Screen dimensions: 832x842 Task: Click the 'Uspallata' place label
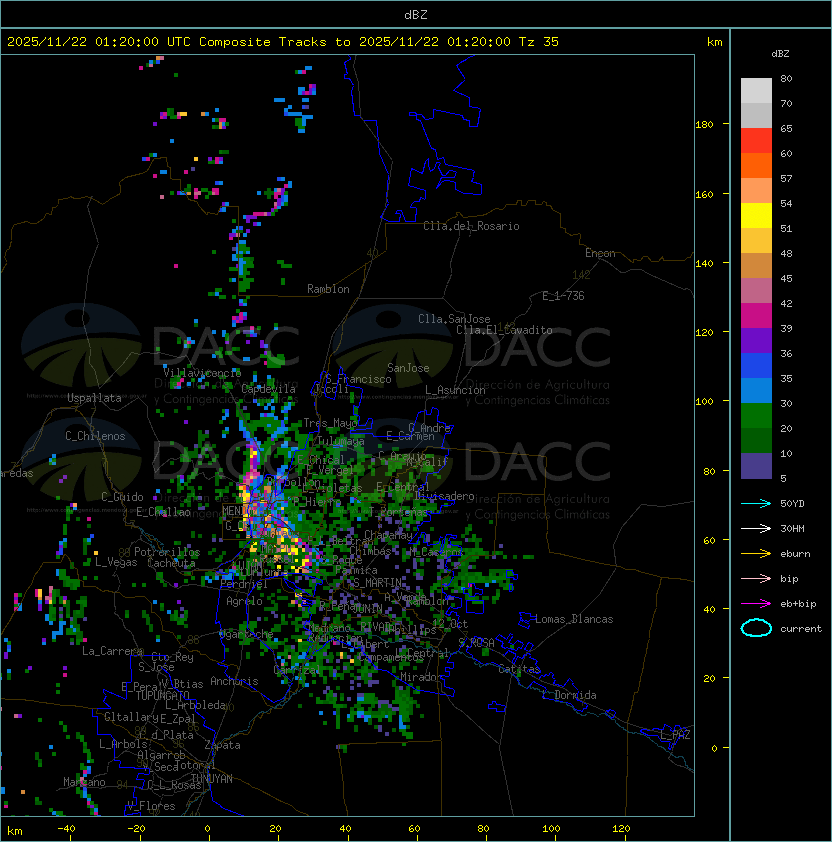point(94,398)
